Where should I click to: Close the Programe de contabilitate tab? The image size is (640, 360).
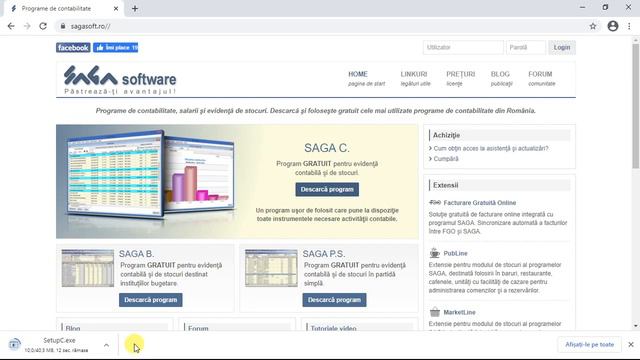point(116,8)
